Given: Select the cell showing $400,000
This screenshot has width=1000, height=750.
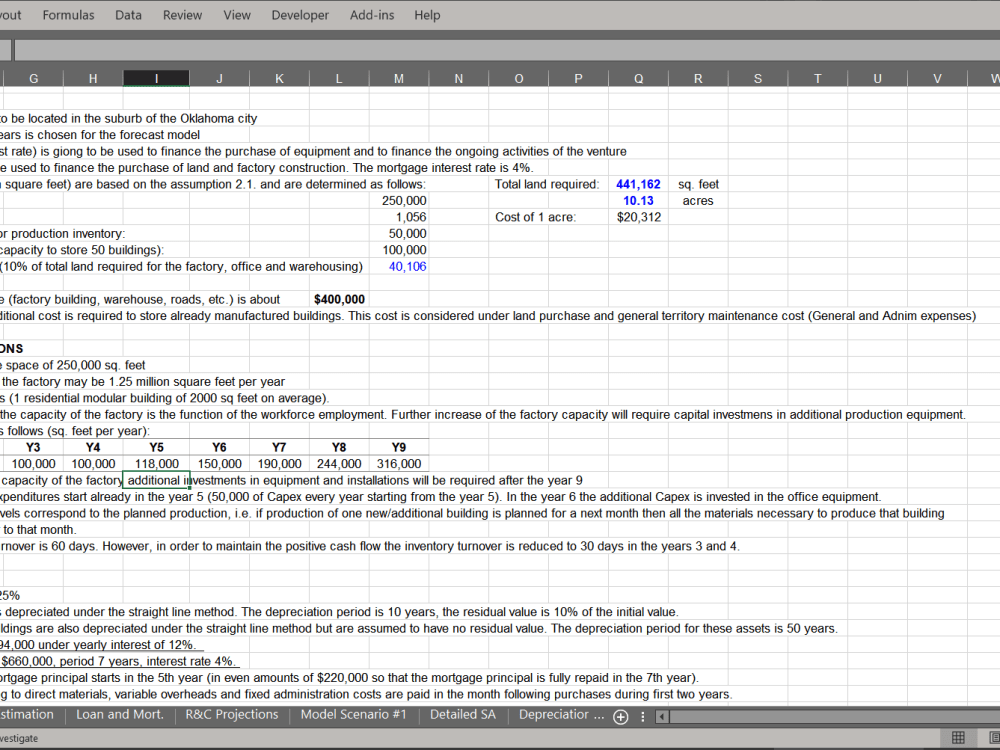Looking at the screenshot, I should [340, 299].
